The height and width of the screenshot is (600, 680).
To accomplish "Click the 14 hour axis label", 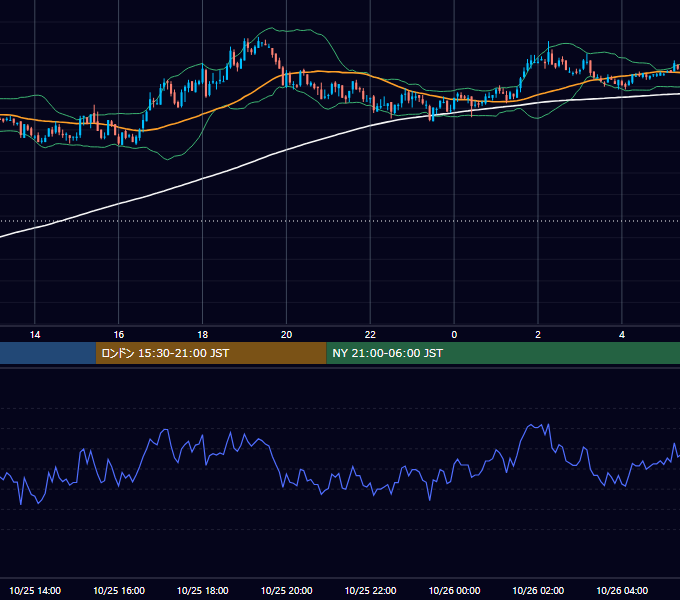I will 35,335.
